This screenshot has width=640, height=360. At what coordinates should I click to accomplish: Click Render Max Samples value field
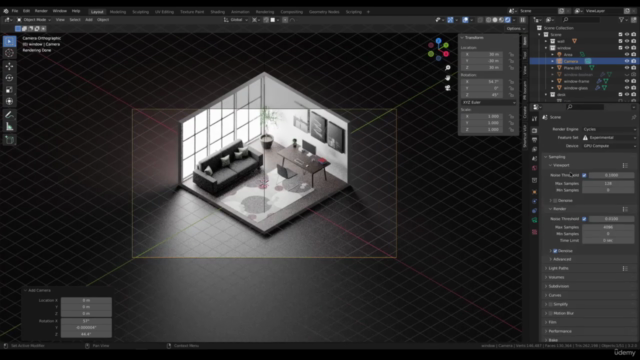click(x=608, y=227)
